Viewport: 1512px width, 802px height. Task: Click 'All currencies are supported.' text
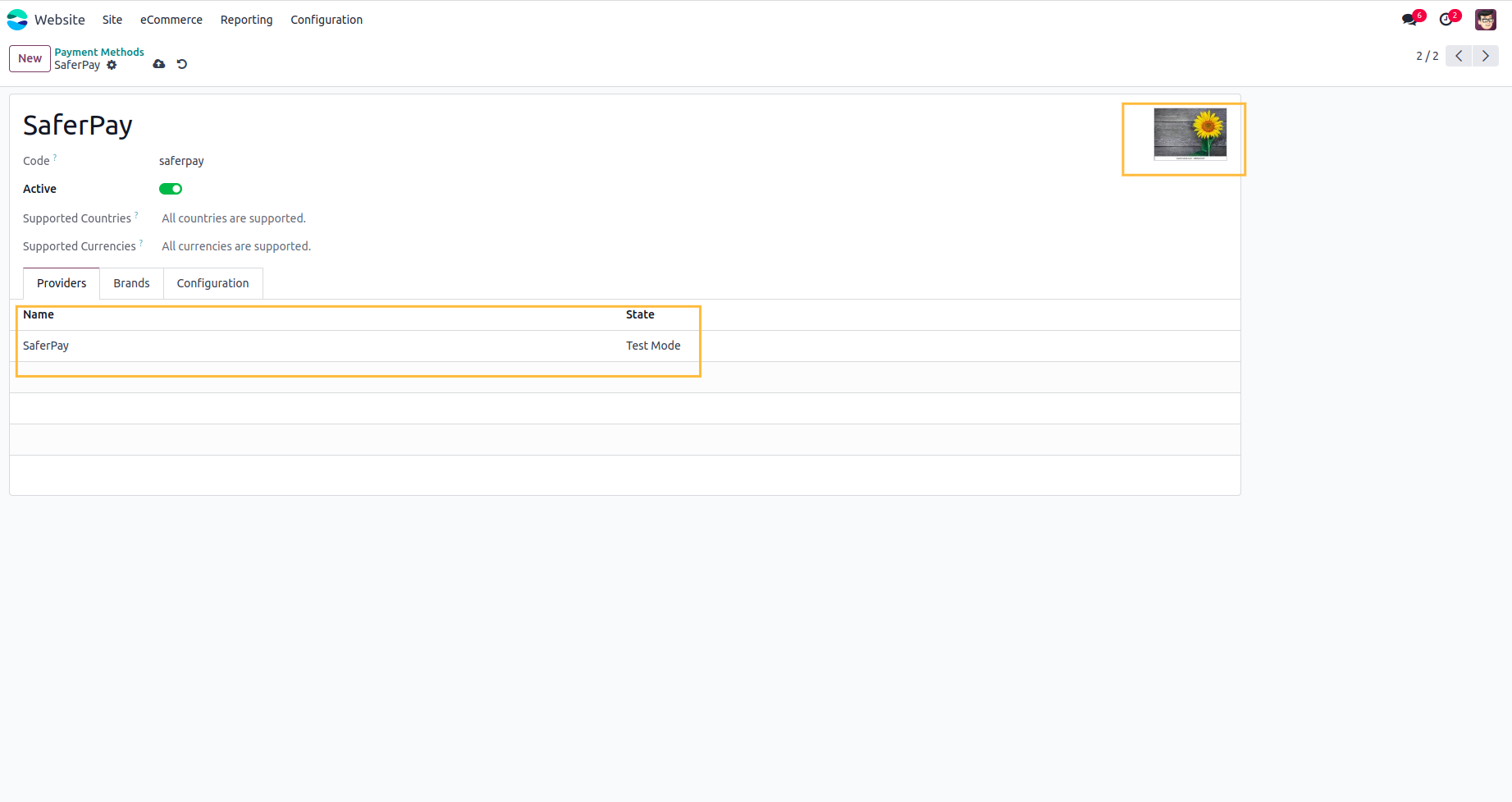pyautogui.click(x=236, y=246)
